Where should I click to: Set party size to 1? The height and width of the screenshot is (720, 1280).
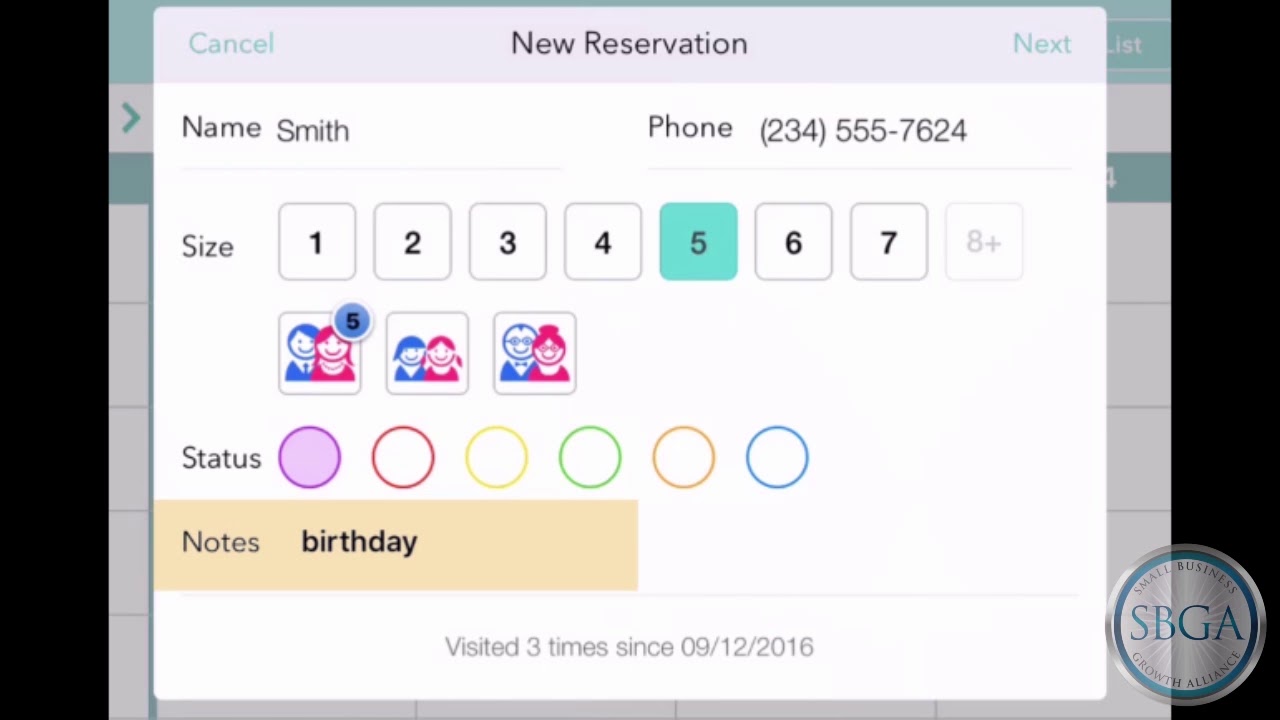[317, 242]
